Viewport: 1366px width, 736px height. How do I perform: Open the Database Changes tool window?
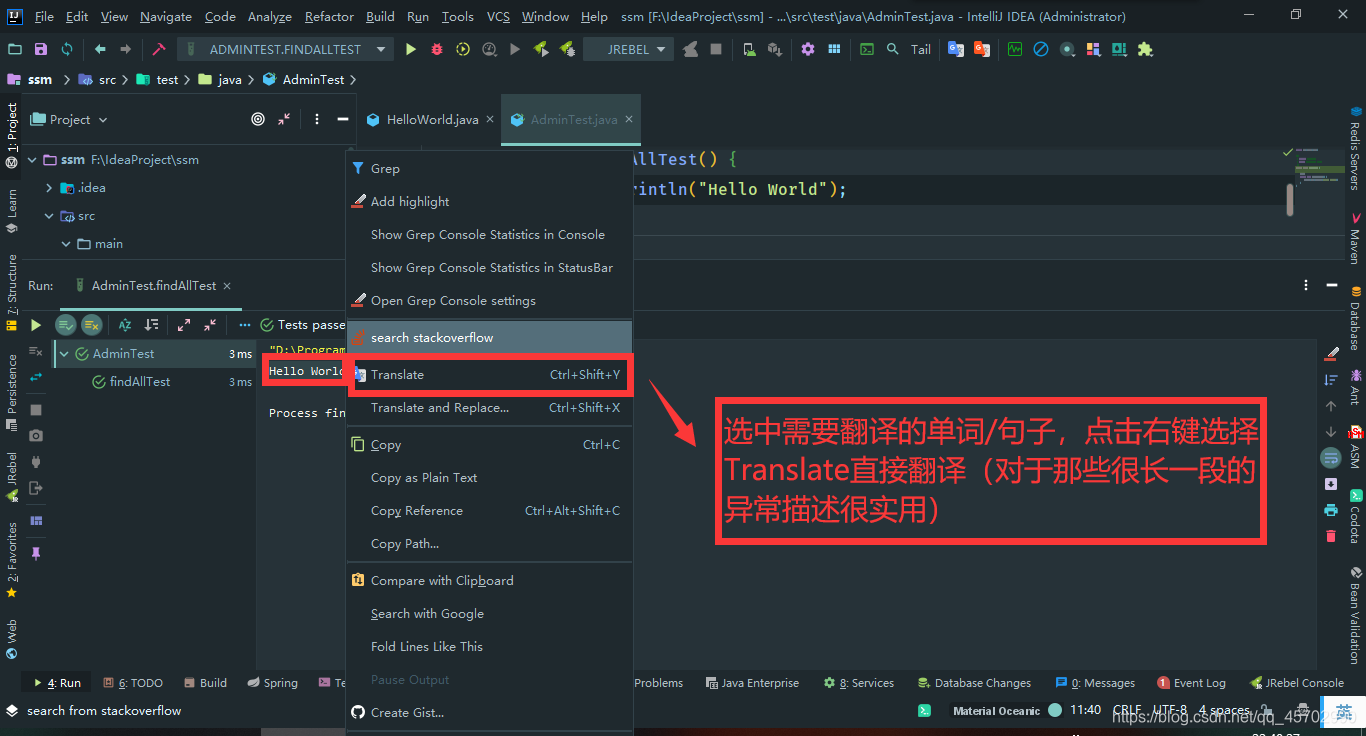tap(974, 683)
